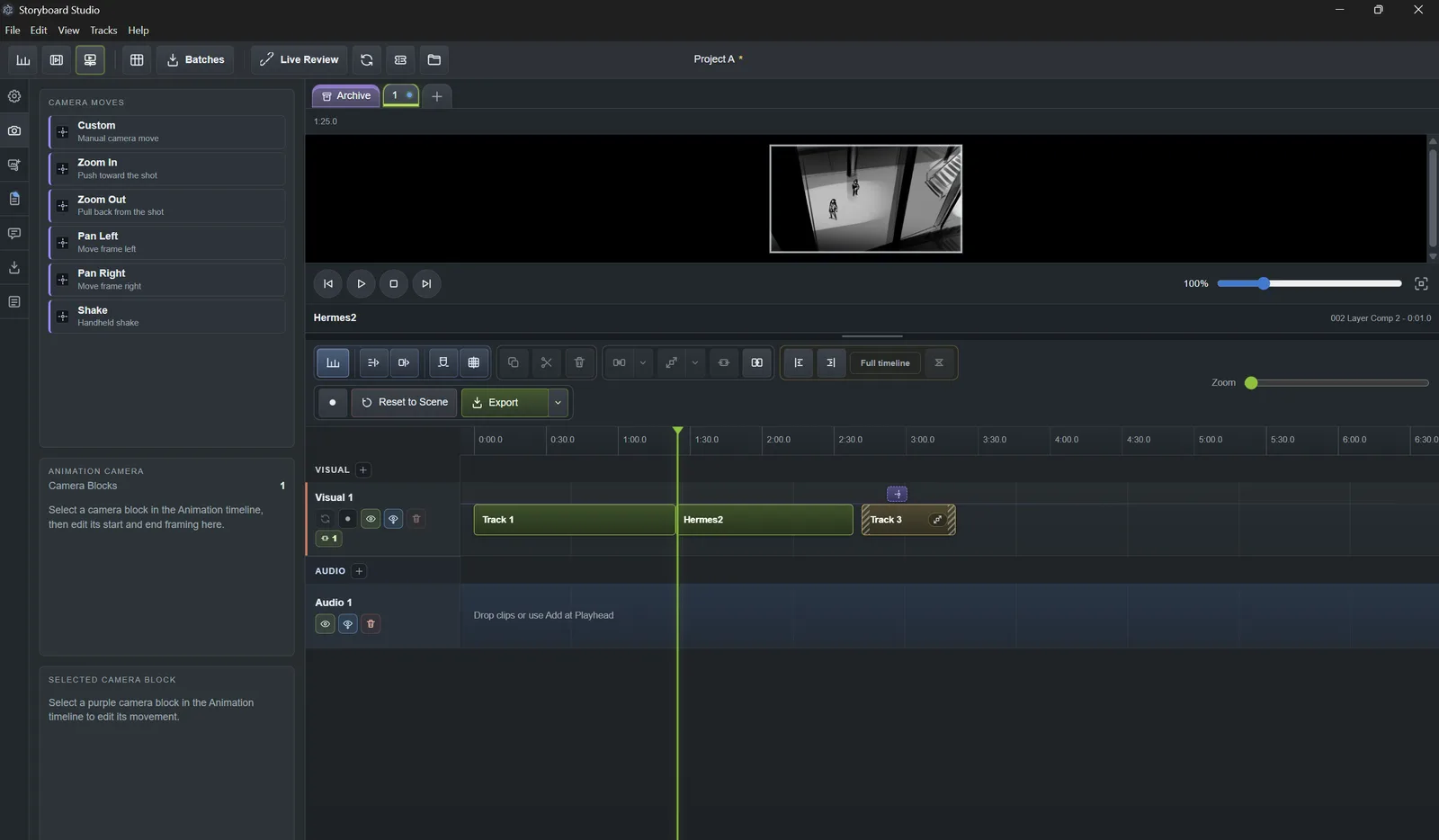Open the Export options dropdown
The height and width of the screenshot is (840, 1439).
click(558, 402)
